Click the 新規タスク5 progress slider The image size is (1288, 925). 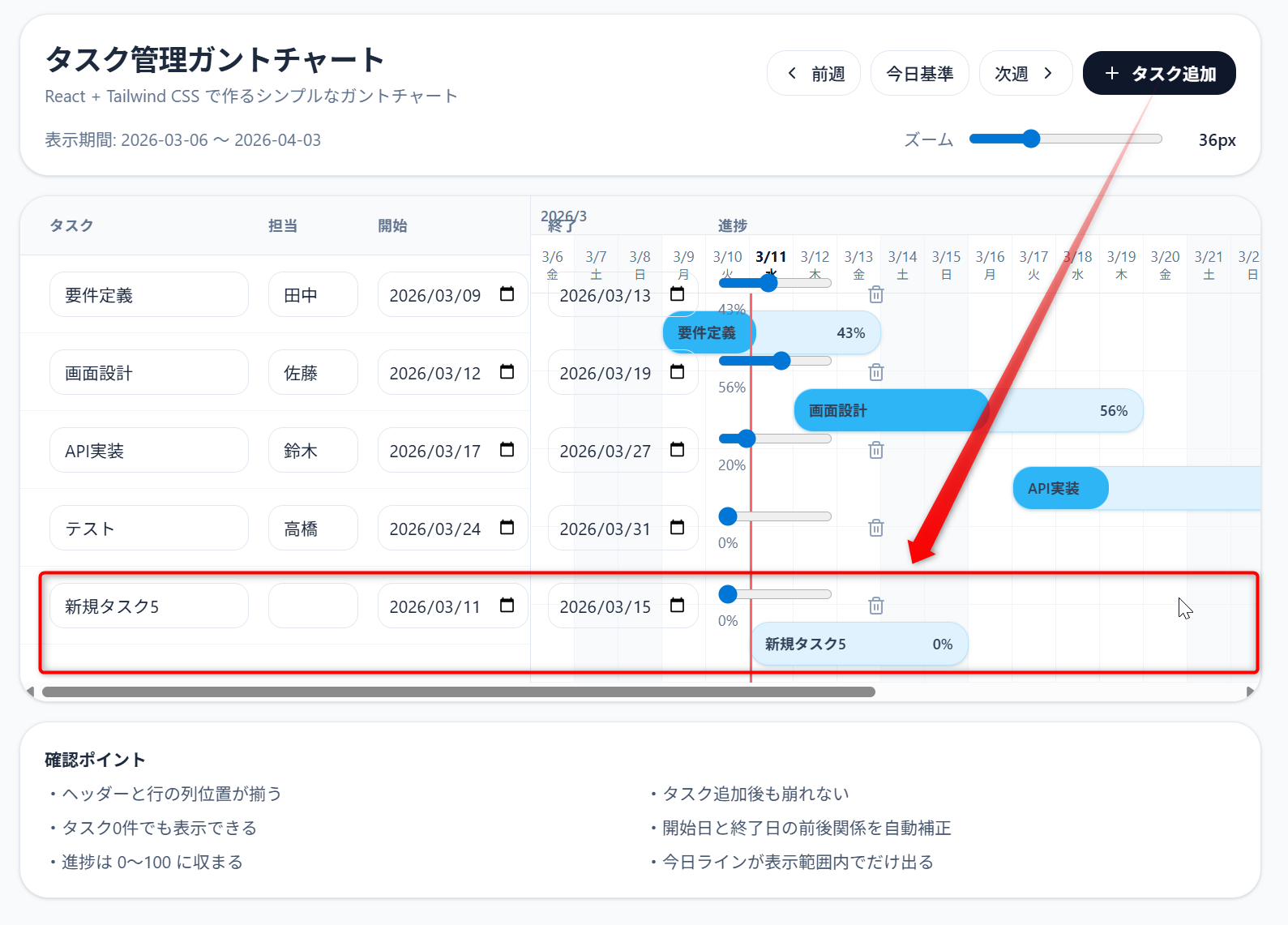pos(776,594)
